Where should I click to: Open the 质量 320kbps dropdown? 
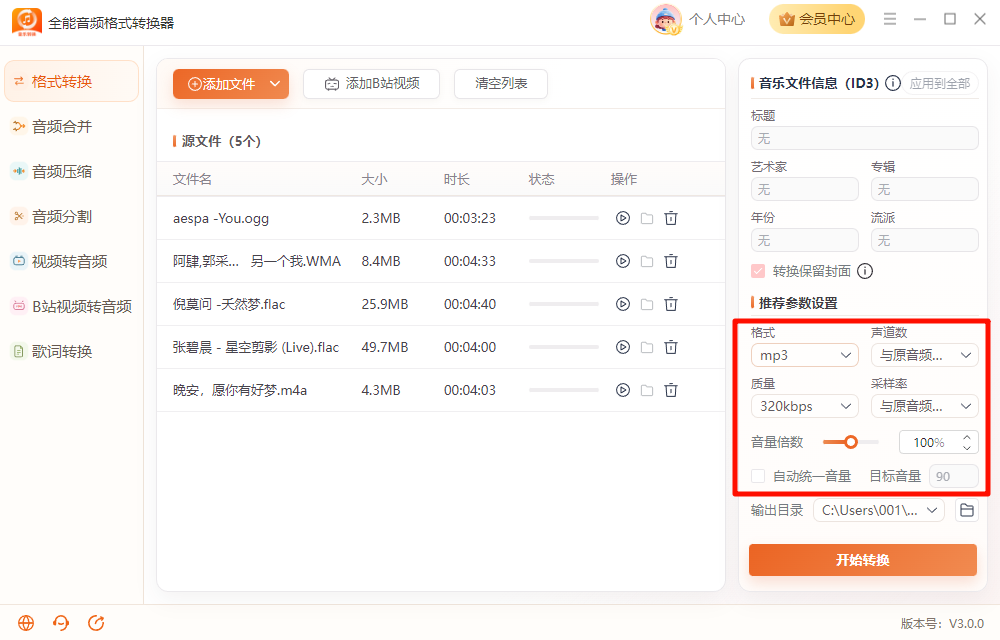pyautogui.click(x=805, y=406)
